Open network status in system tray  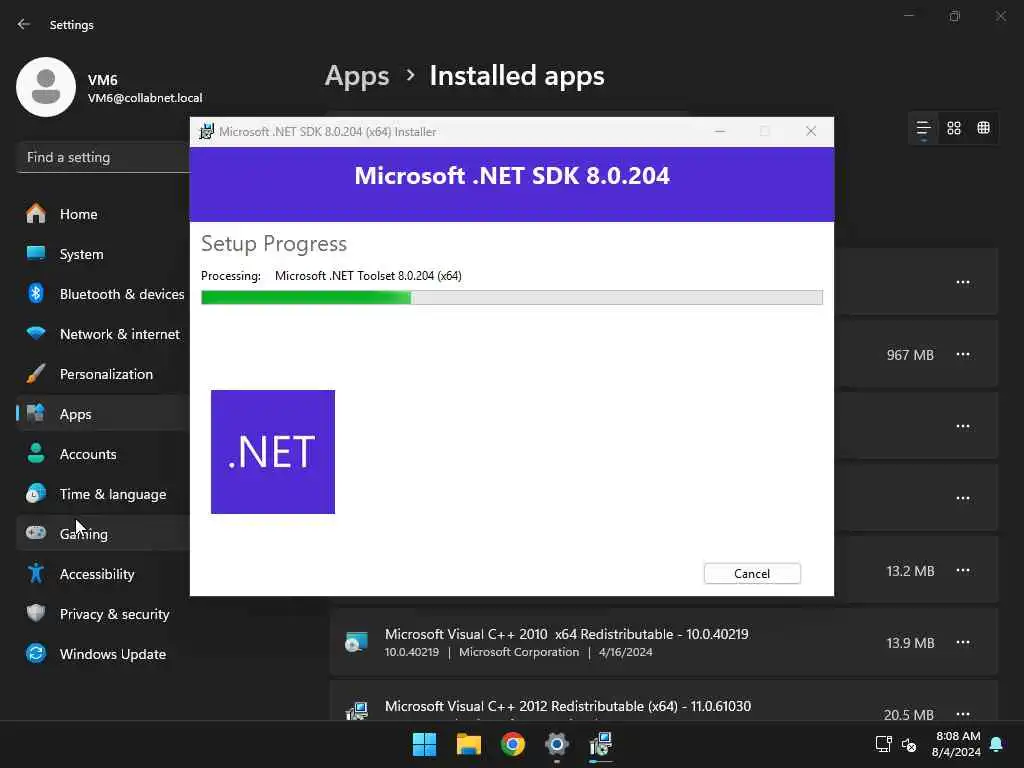pyautogui.click(x=883, y=744)
